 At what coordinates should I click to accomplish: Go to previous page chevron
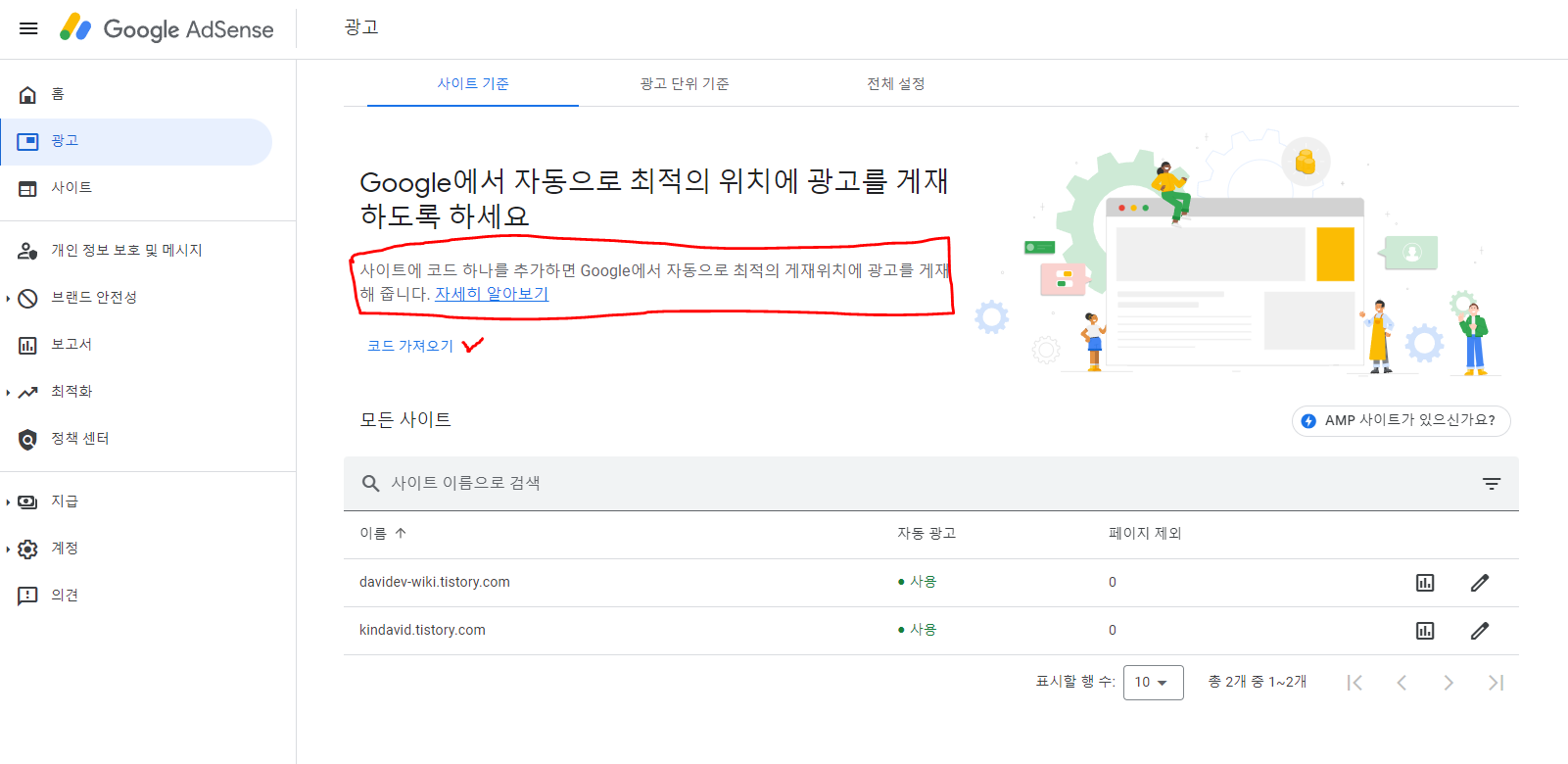1402,683
